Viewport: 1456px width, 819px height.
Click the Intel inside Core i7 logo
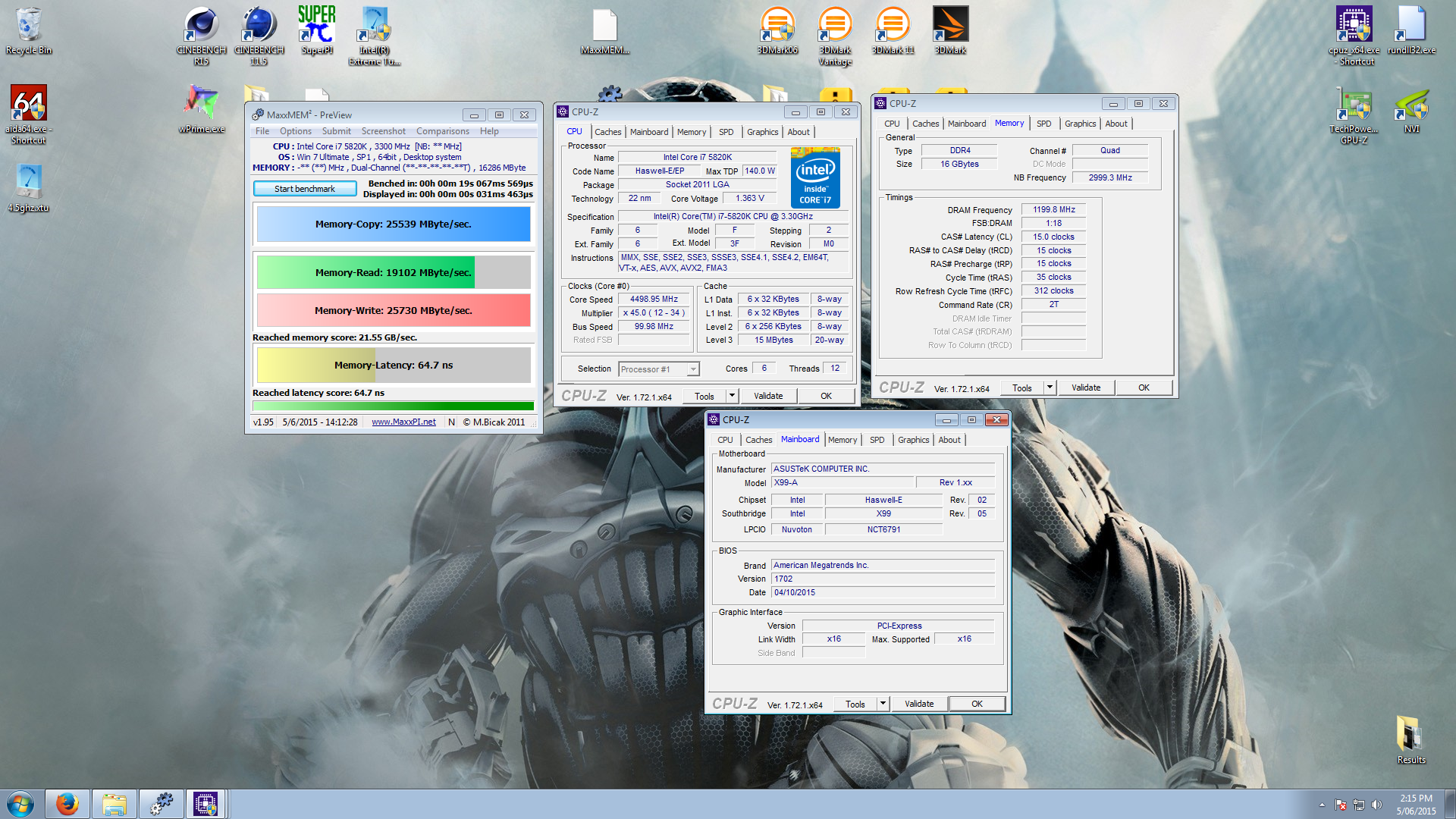(x=815, y=178)
